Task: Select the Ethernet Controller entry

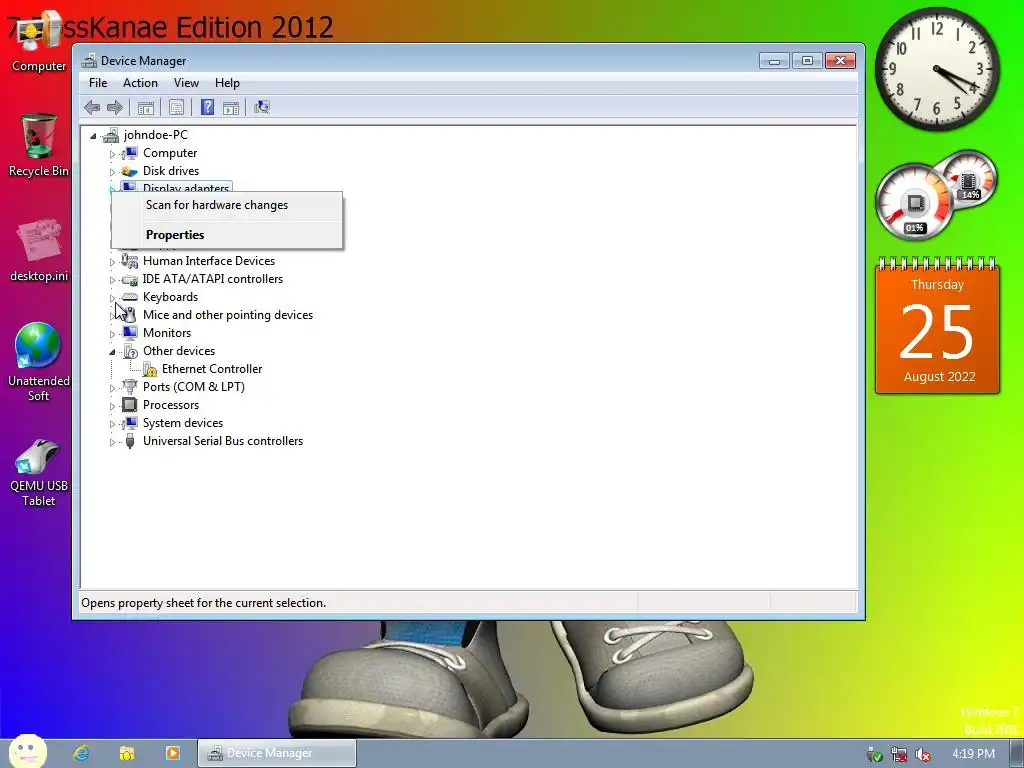Action: (212, 369)
